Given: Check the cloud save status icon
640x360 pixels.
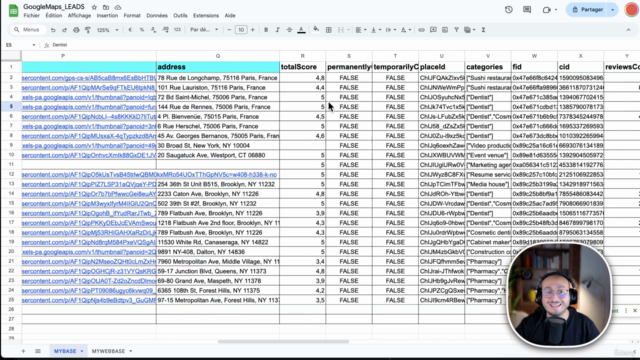Looking at the screenshot, I should [118, 7].
